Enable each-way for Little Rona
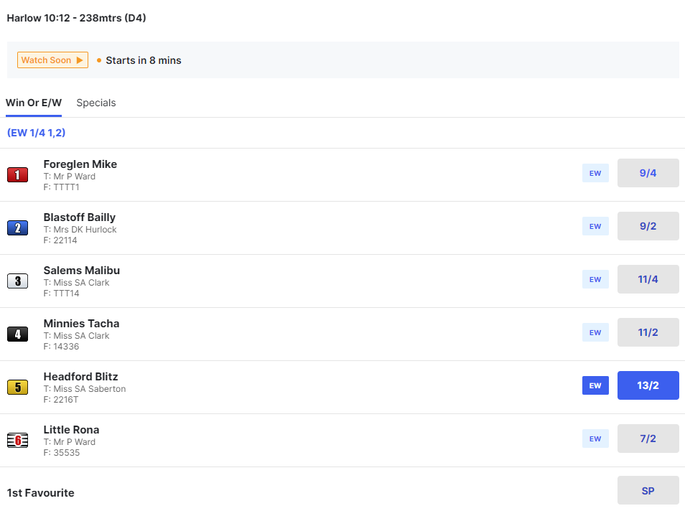This screenshot has width=685, height=511. point(595,438)
